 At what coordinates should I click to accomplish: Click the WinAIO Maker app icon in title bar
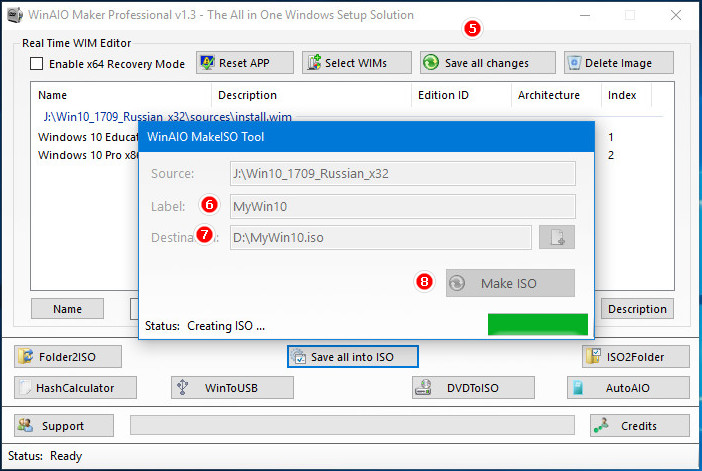[15, 15]
